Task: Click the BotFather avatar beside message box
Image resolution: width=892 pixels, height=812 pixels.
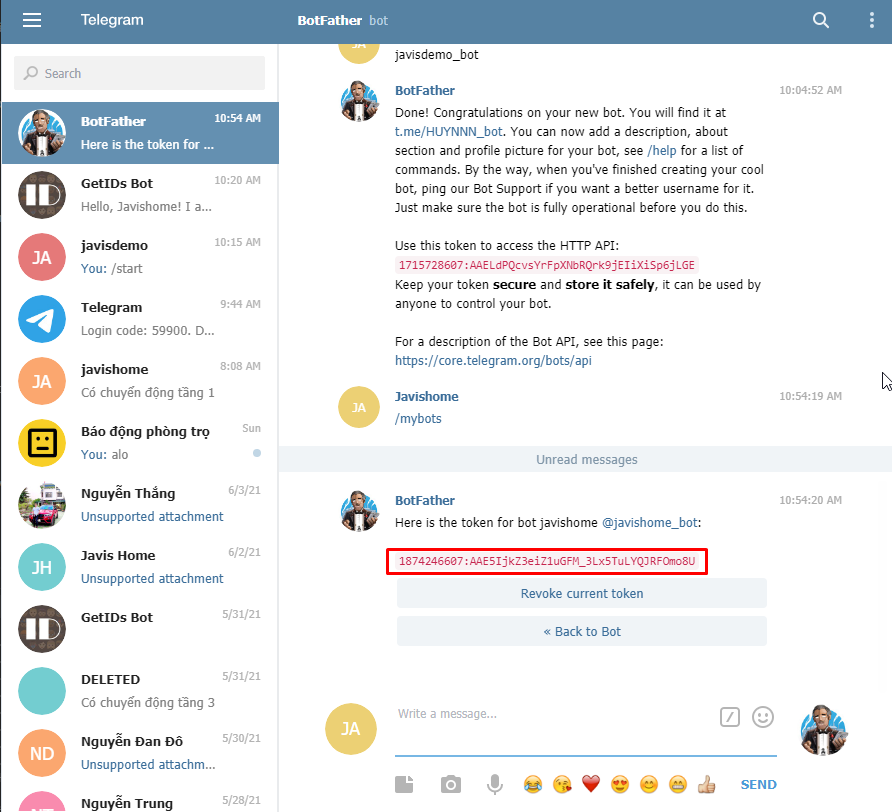Action: click(823, 729)
